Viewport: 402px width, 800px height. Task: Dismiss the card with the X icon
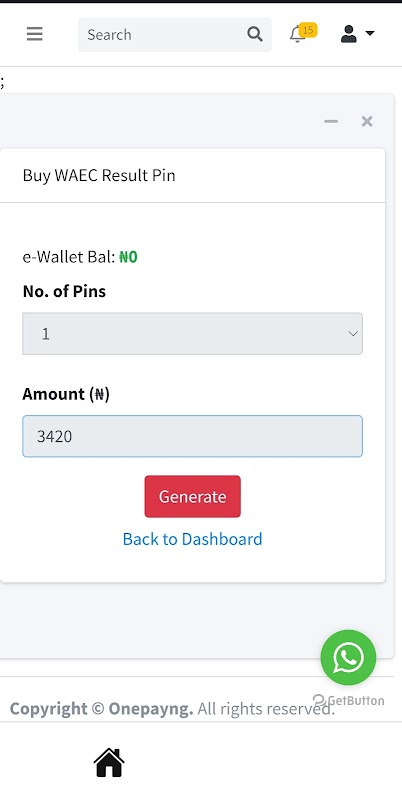(367, 121)
